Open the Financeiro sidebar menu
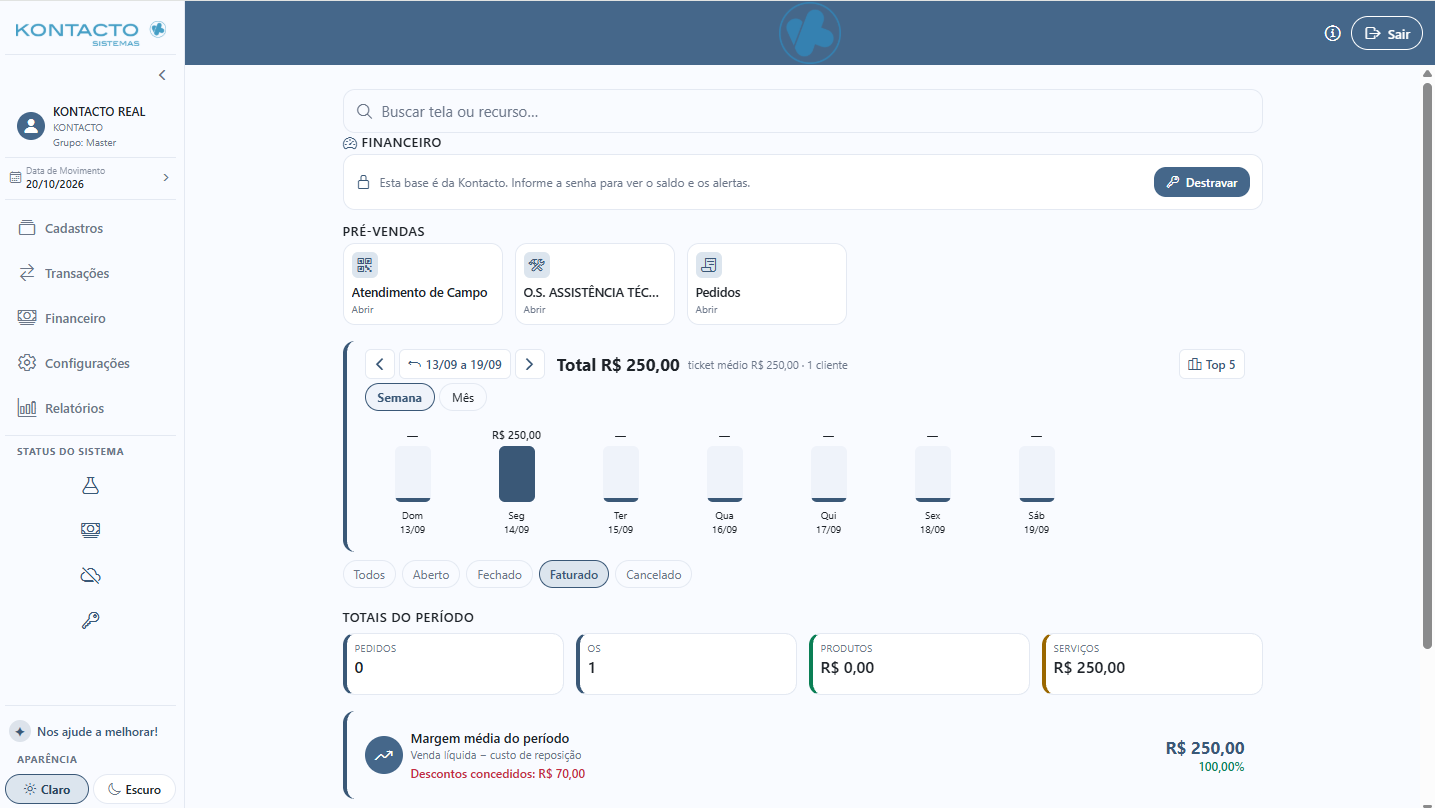Image resolution: width=1435 pixels, height=808 pixels. click(91, 318)
